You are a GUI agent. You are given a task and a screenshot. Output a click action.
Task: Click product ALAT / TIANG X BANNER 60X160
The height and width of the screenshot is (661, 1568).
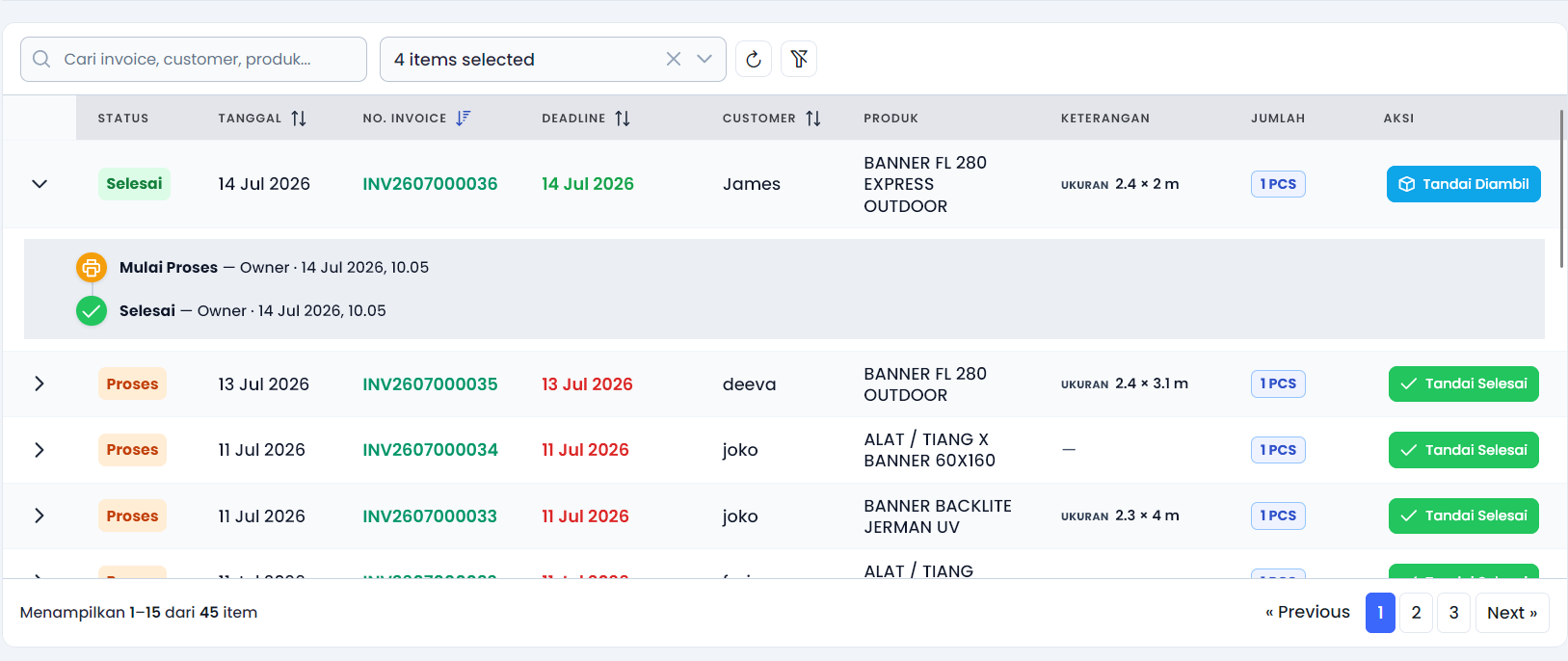(x=929, y=450)
